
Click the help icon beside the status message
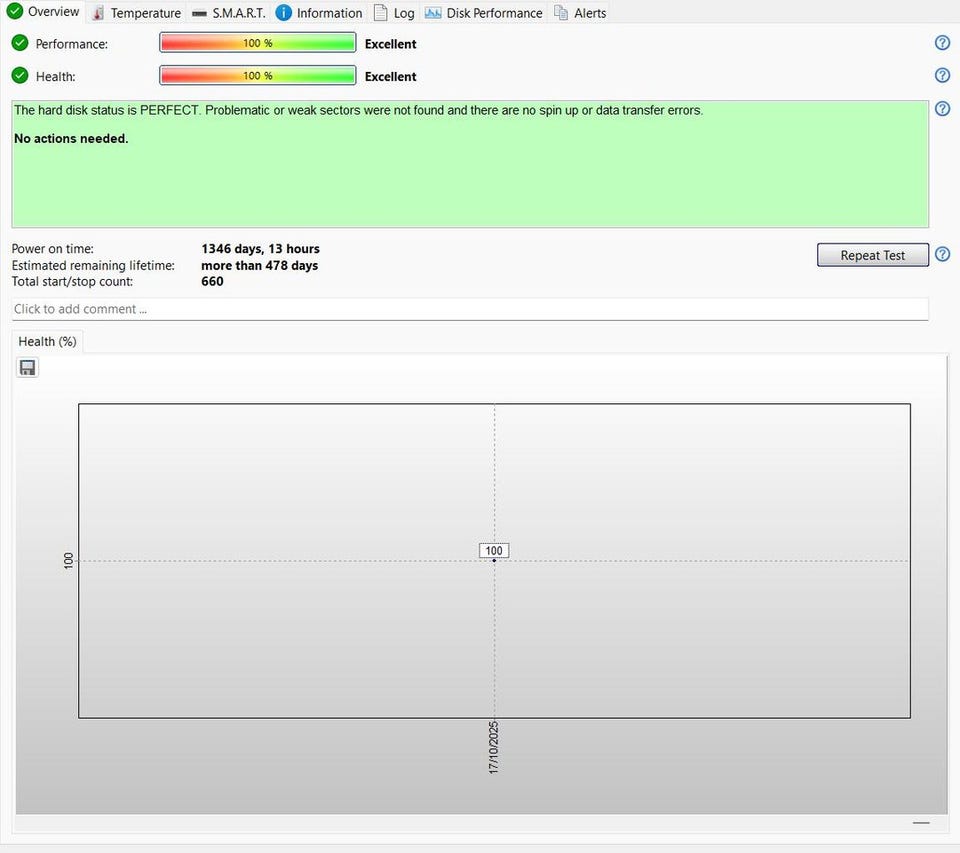click(942, 109)
